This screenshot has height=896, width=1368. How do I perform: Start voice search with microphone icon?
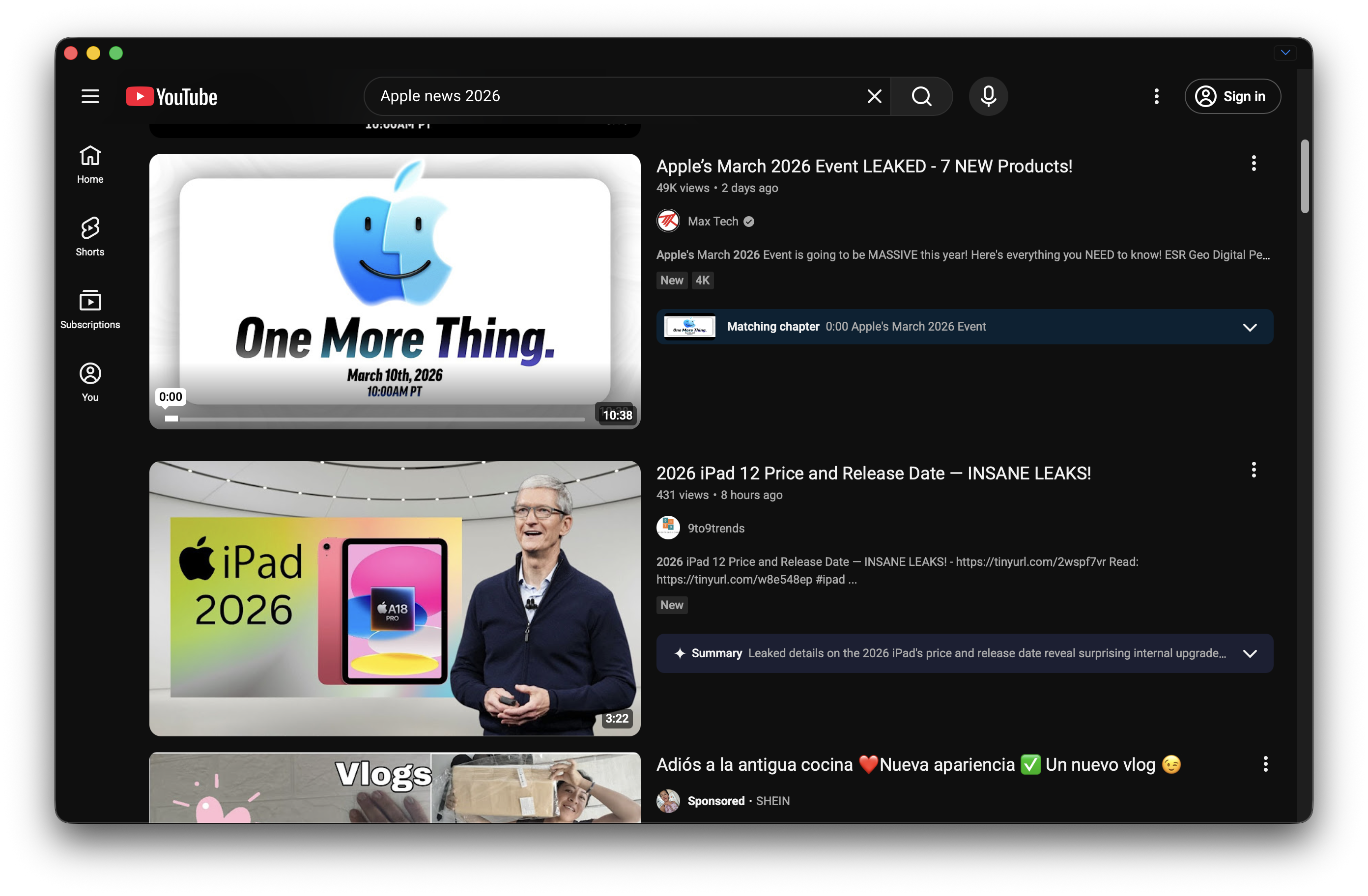[x=988, y=97]
